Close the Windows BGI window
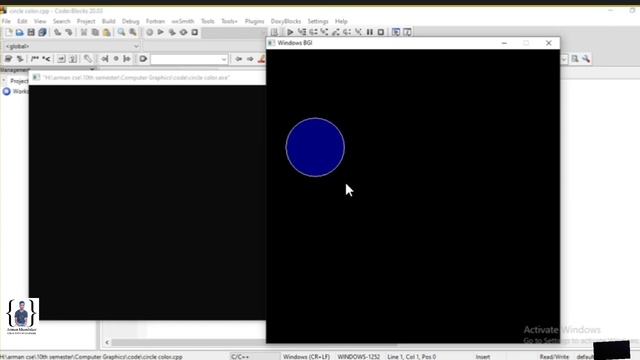The width and height of the screenshot is (640, 360). coord(549,43)
